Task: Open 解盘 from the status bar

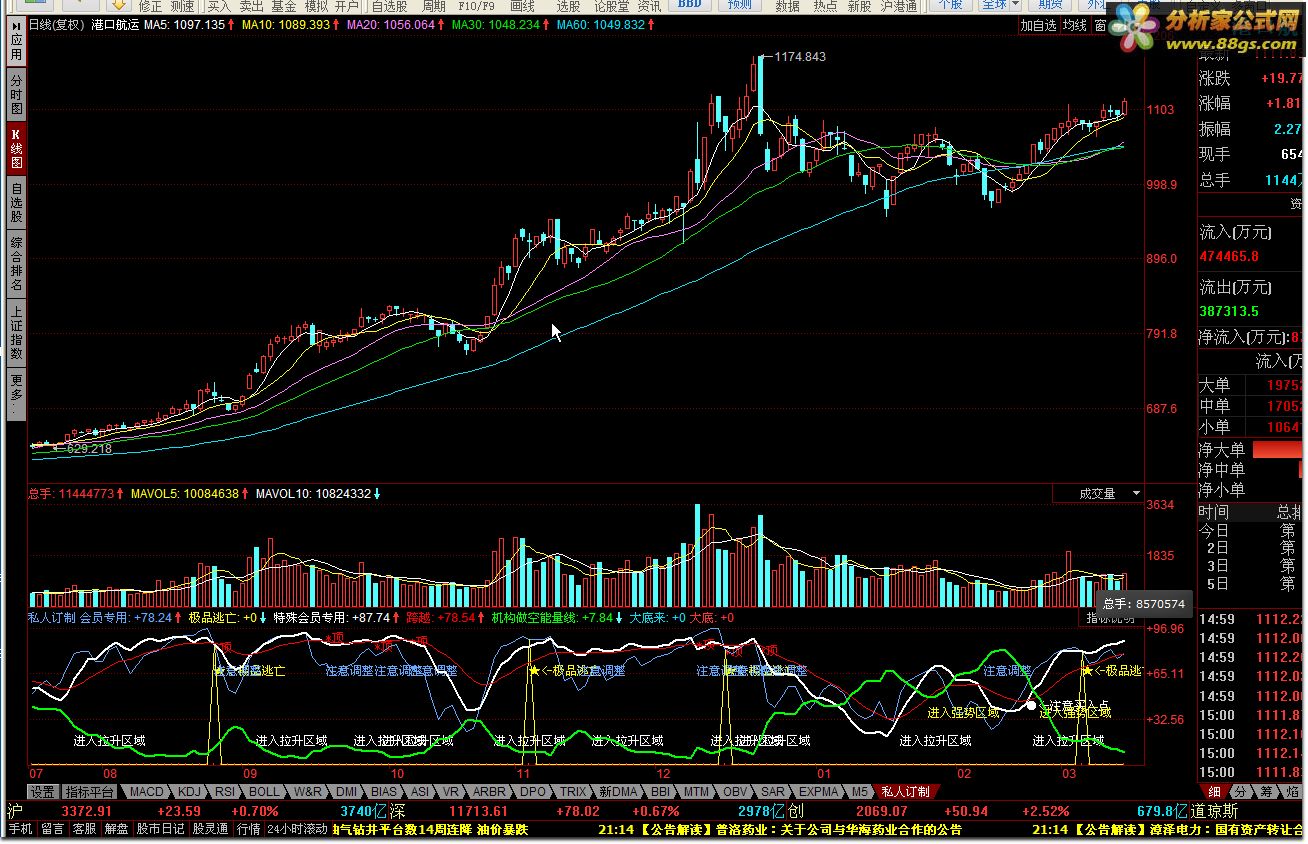Action: [x=116, y=829]
